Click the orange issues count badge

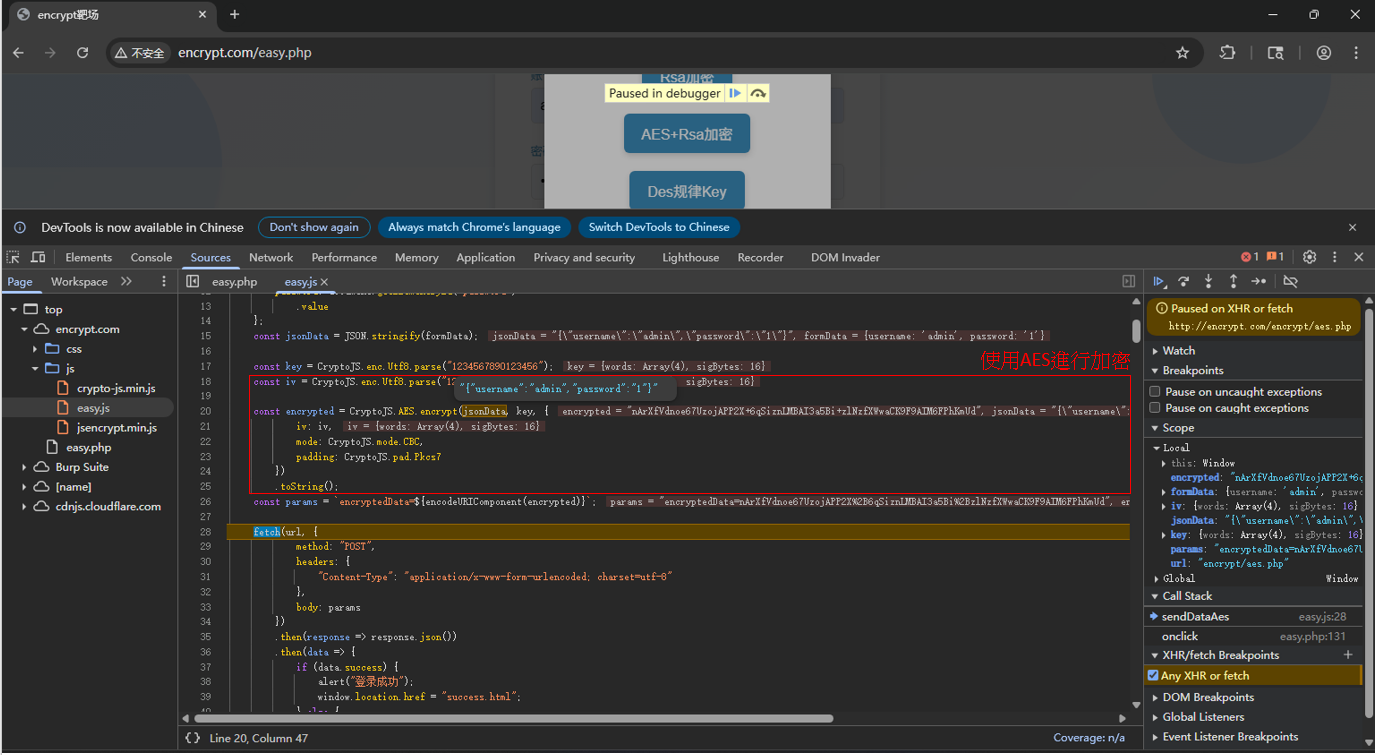(x=1275, y=257)
